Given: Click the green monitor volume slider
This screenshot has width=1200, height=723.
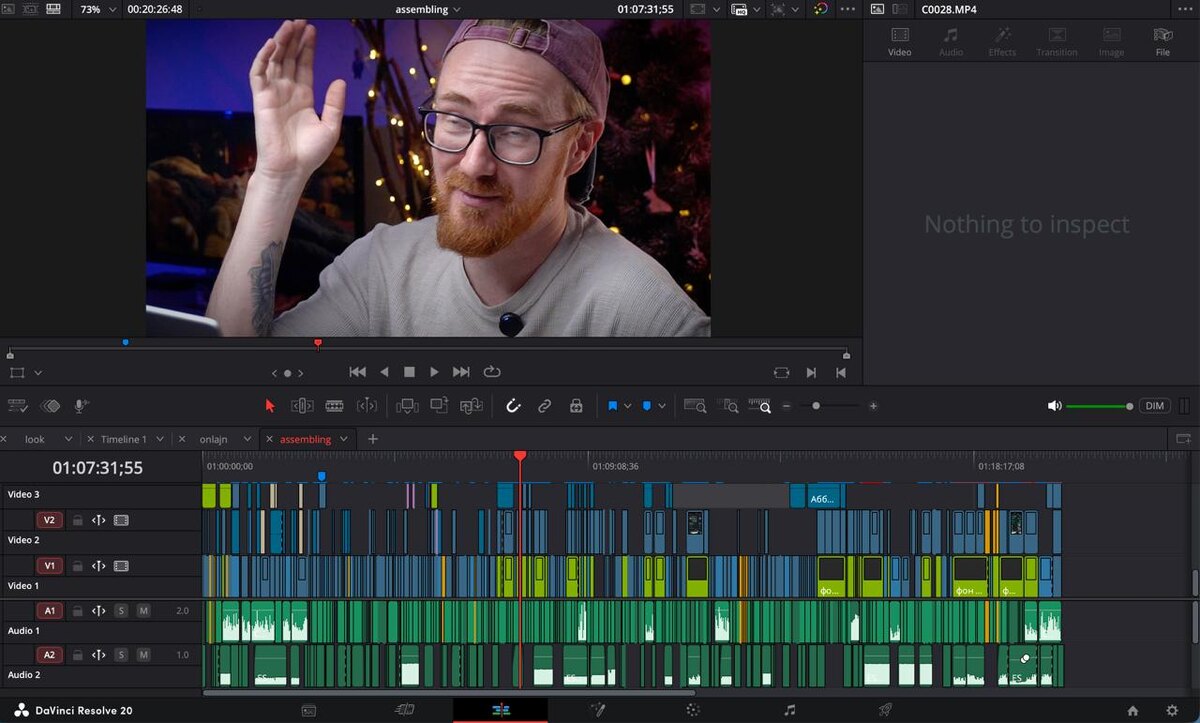Looking at the screenshot, I should click(x=1098, y=406).
